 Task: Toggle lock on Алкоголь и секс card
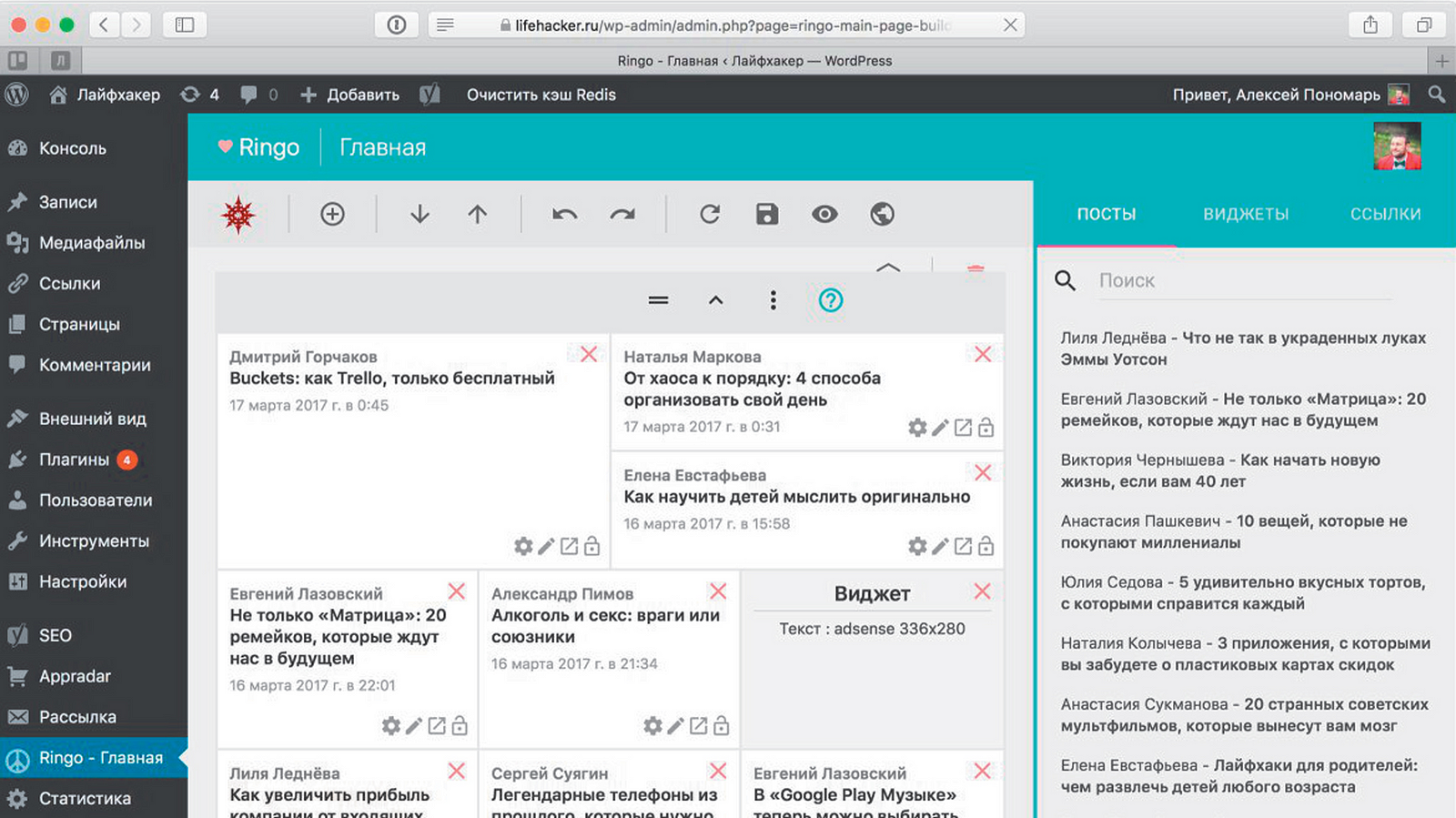pos(721,726)
